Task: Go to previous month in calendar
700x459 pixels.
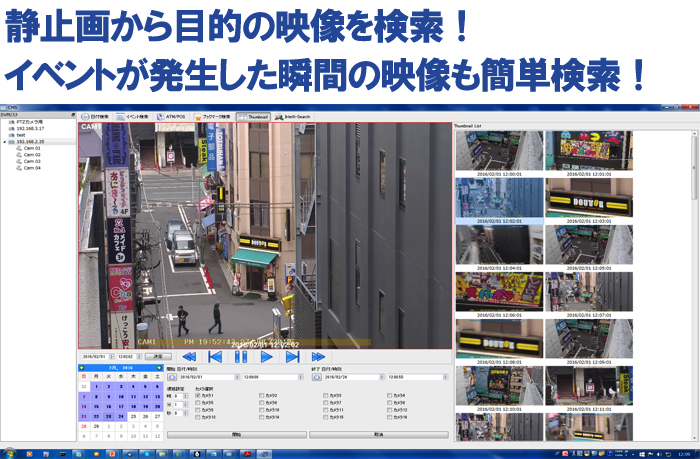Action: pos(82,368)
